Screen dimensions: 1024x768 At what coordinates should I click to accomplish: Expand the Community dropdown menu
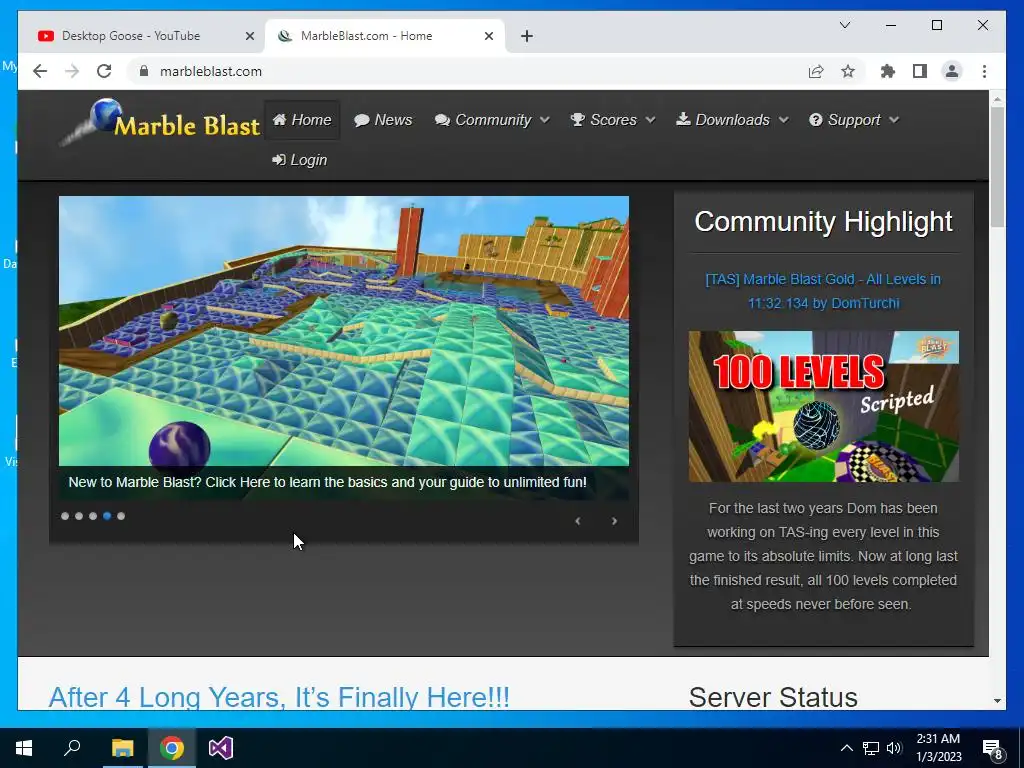coord(492,120)
